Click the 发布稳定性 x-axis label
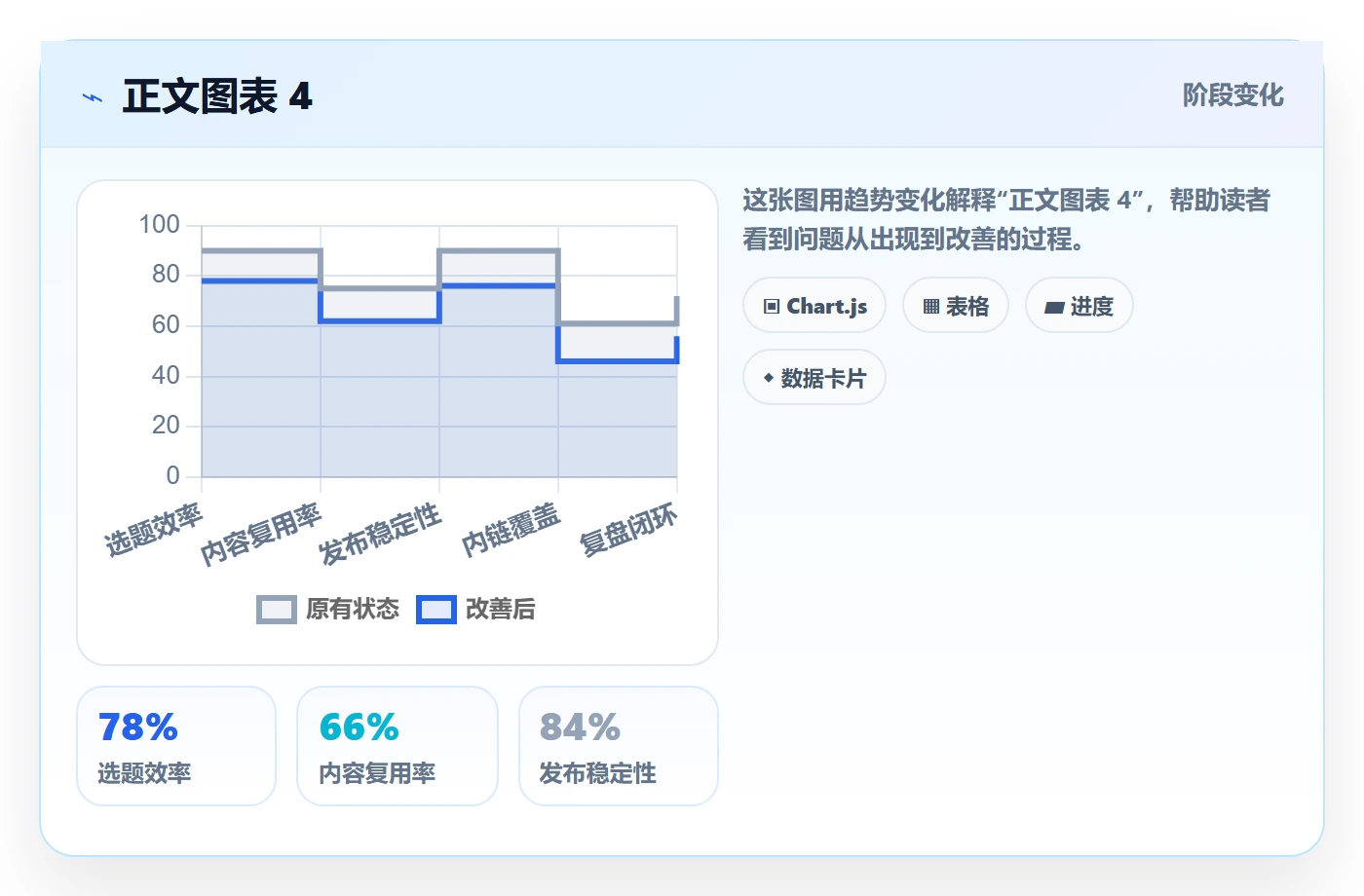The width and height of the screenshot is (1364, 896). coord(380,534)
